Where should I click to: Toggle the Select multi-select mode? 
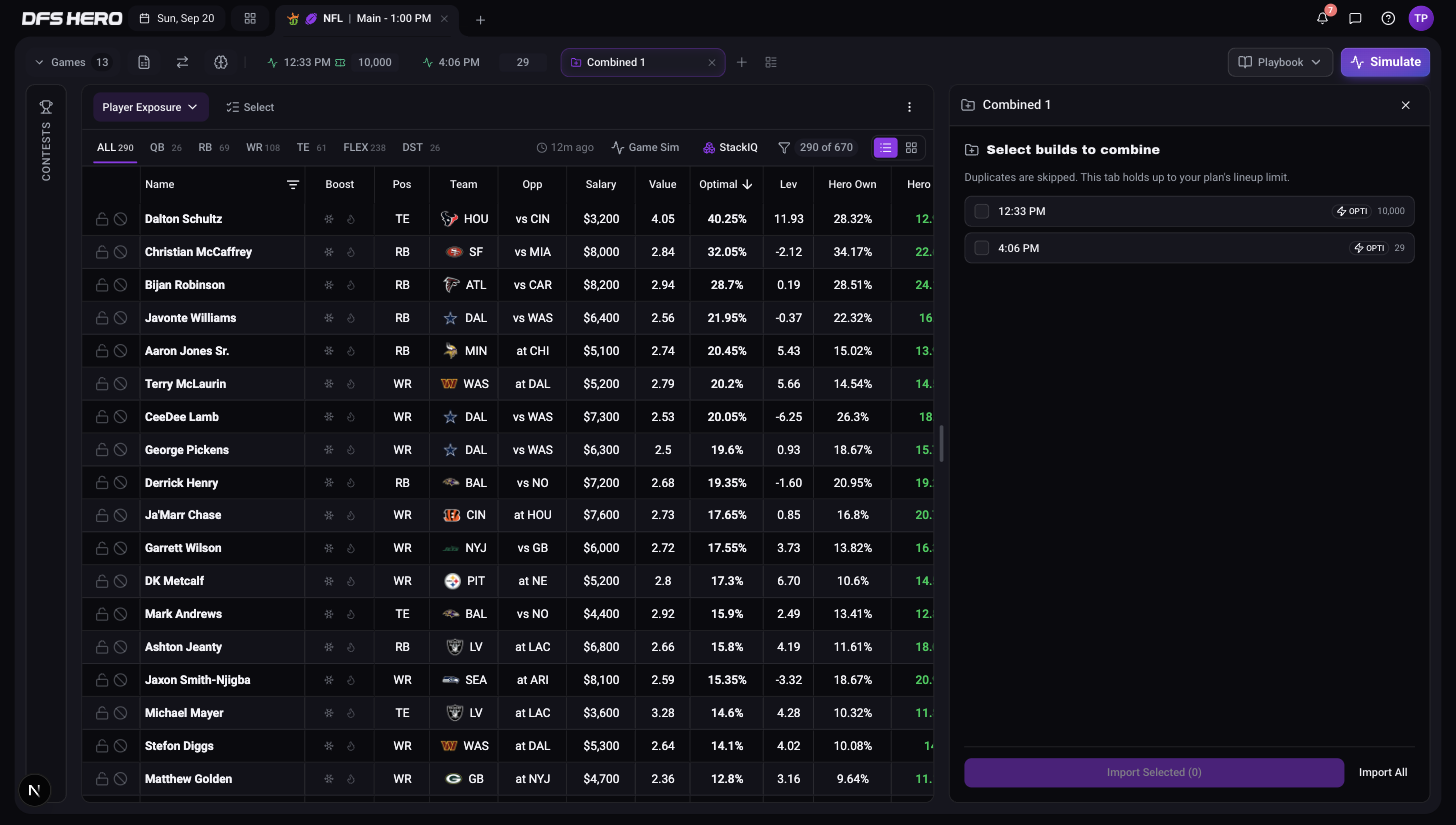(250, 107)
